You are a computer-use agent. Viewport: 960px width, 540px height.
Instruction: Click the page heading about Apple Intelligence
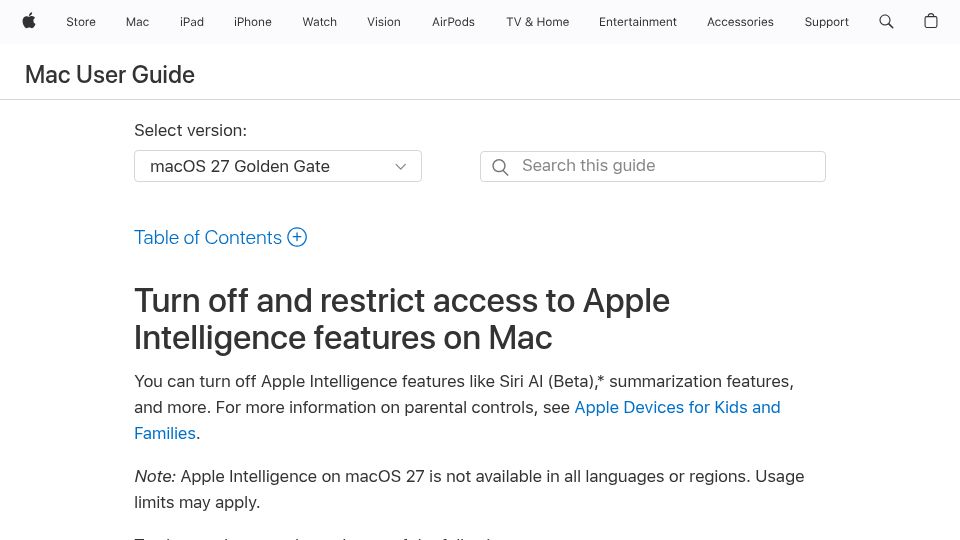402,319
